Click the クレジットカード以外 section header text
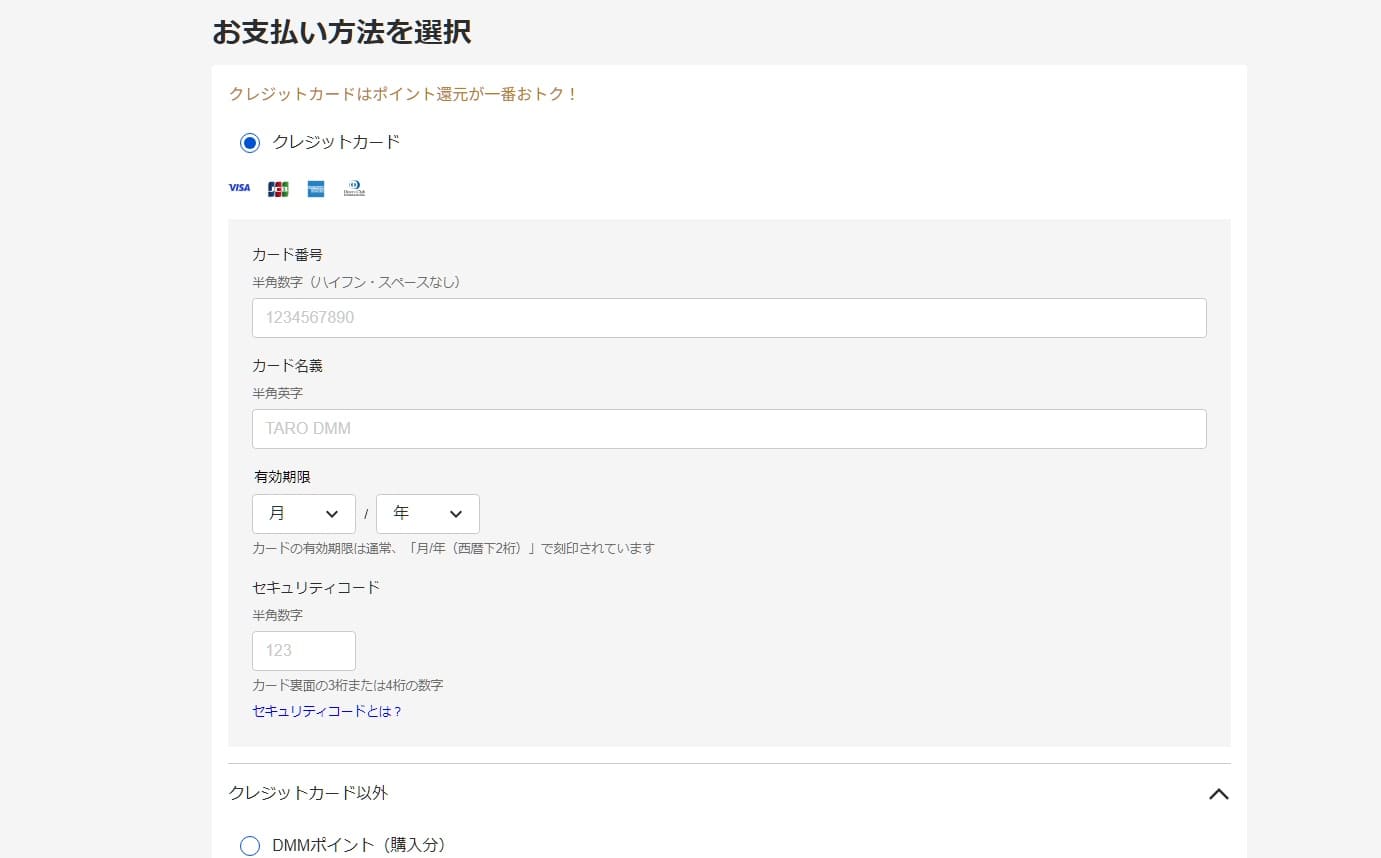 click(x=308, y=793)
